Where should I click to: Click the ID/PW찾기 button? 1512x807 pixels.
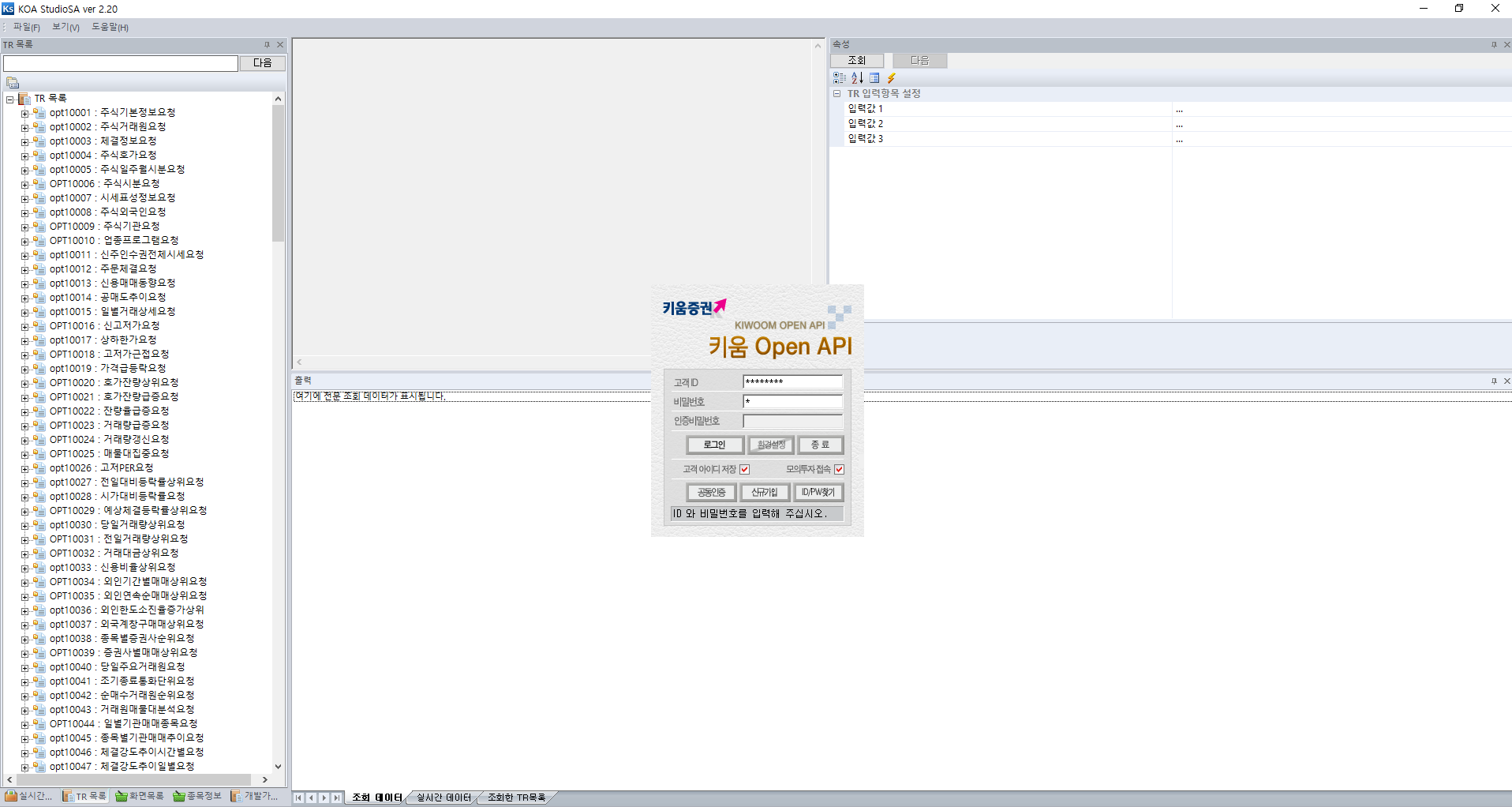(x=818, y=493)
